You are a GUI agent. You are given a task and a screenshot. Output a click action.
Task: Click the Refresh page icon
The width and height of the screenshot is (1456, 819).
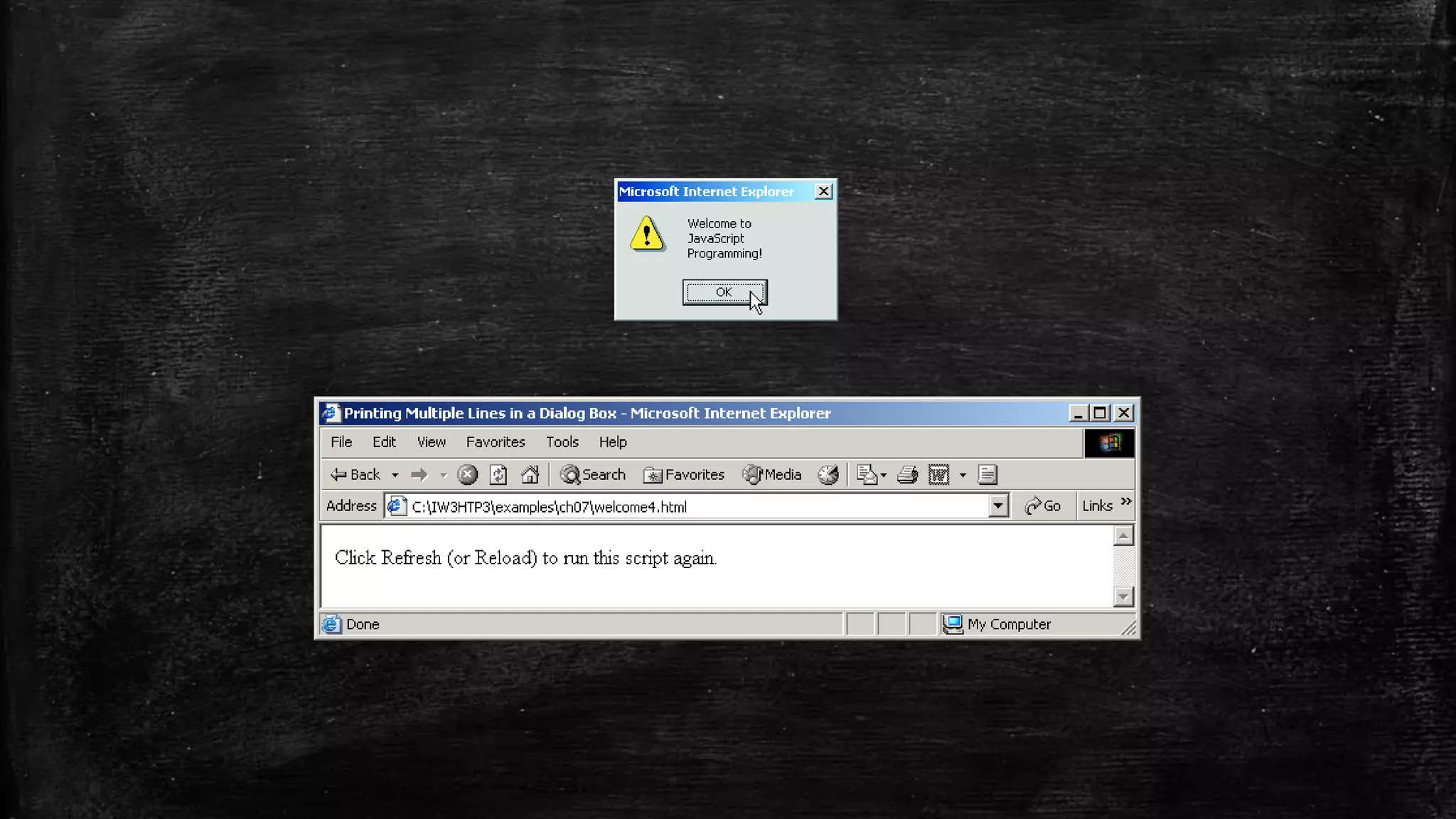click(x=498, y=475)
